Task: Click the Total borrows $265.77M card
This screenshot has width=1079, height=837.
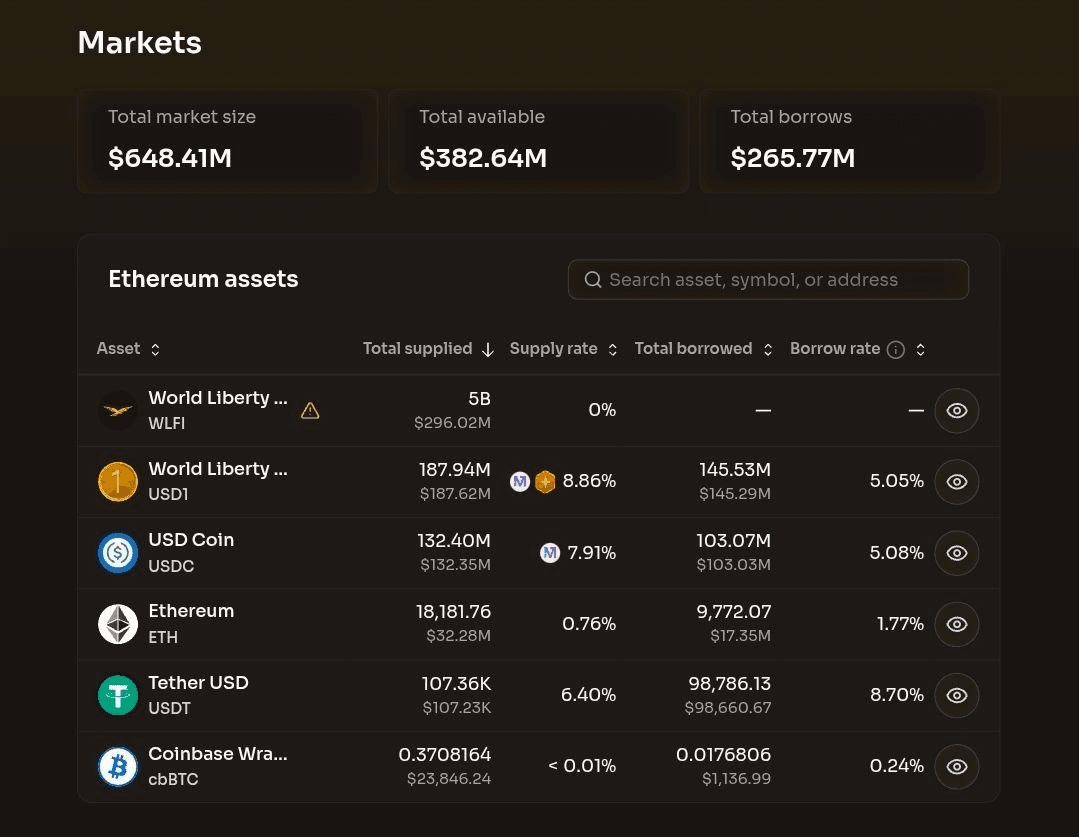Action: 849,141
